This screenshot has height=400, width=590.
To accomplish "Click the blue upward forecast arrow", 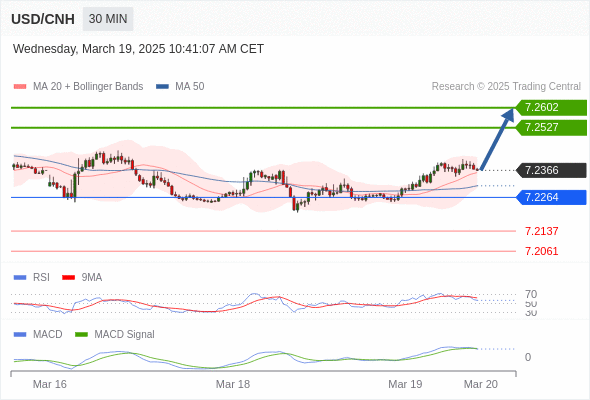I will point(497,139).
